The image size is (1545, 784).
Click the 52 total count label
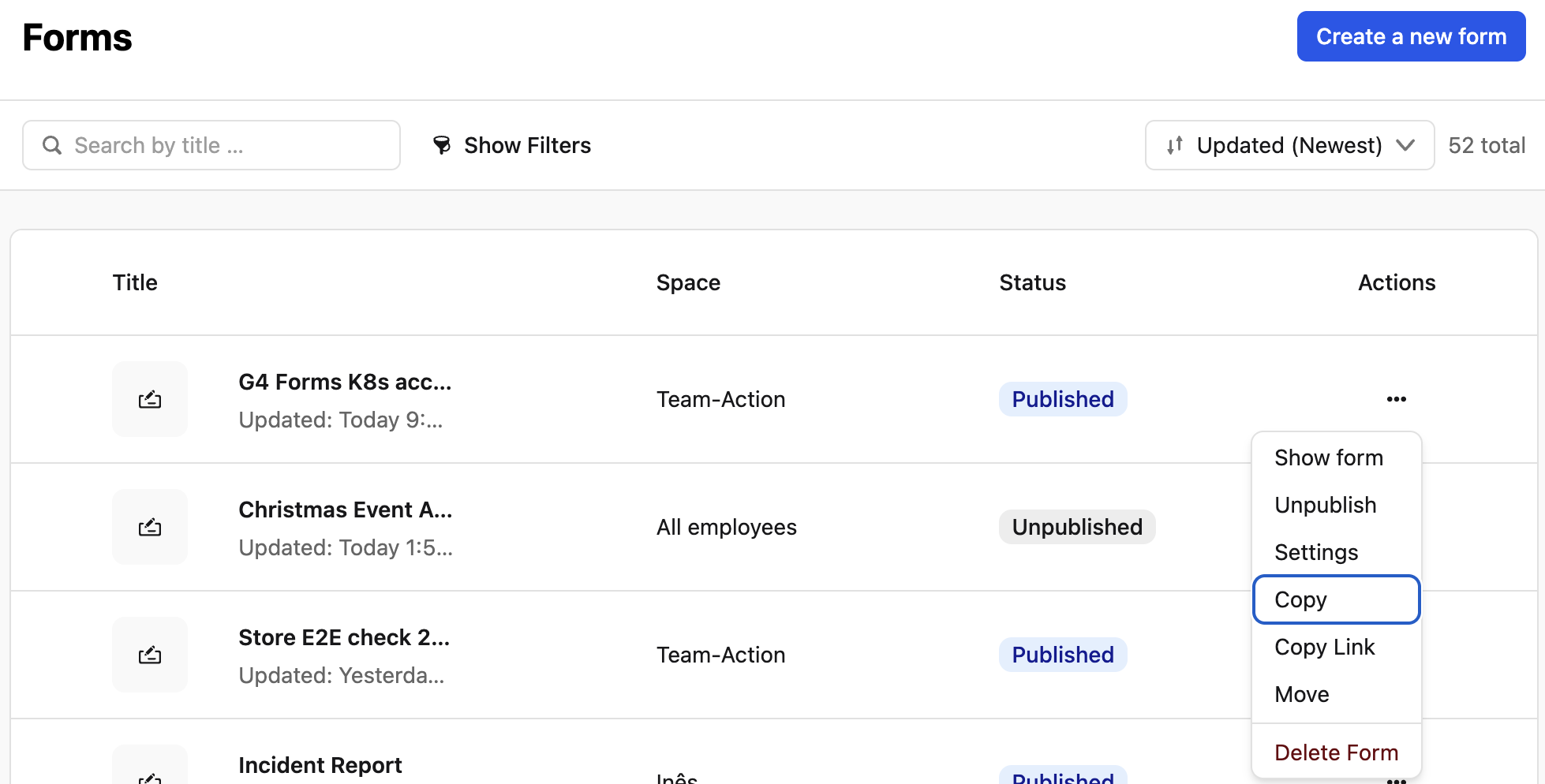1487,145
